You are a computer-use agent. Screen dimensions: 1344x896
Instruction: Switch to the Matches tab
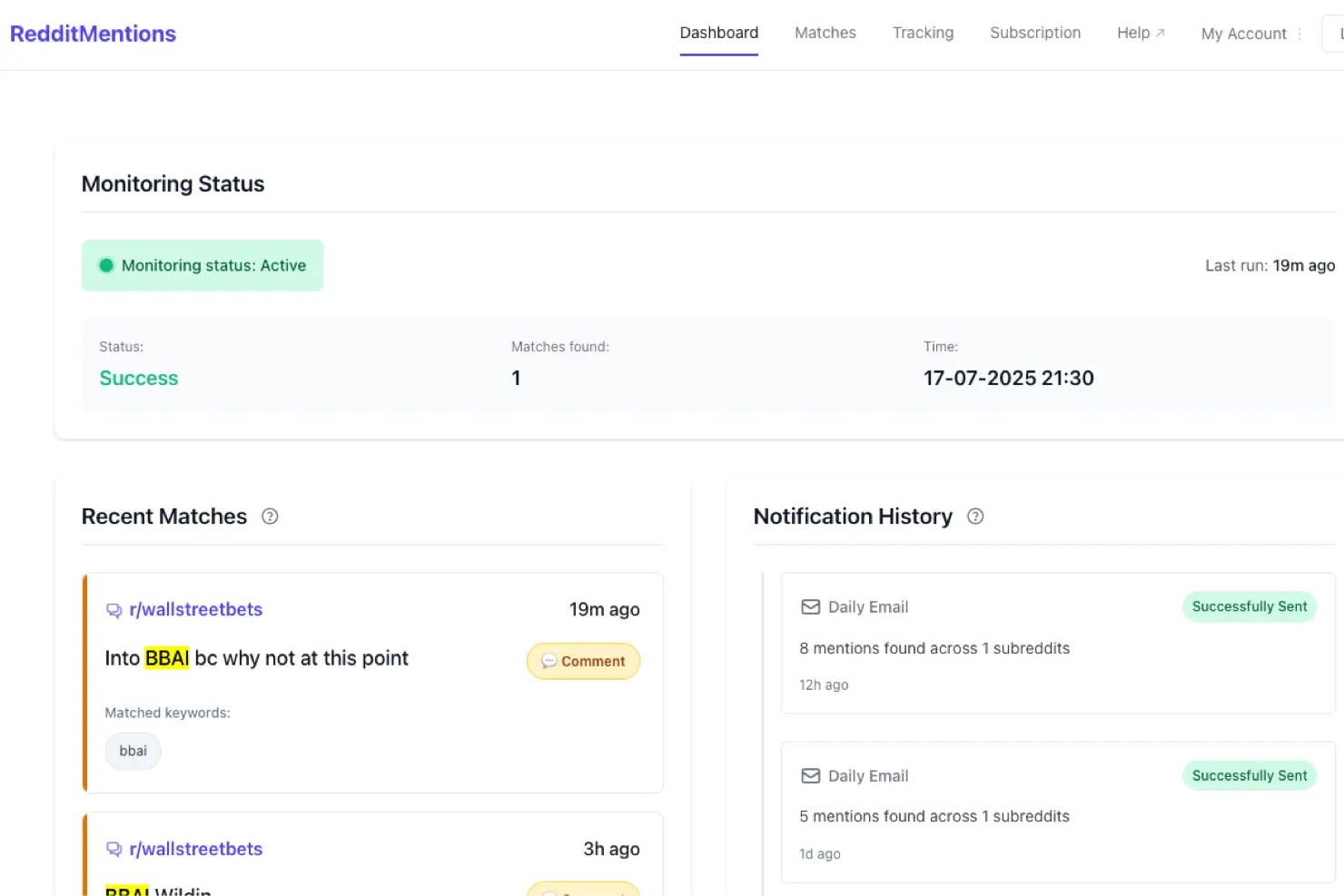click(825, 33)
